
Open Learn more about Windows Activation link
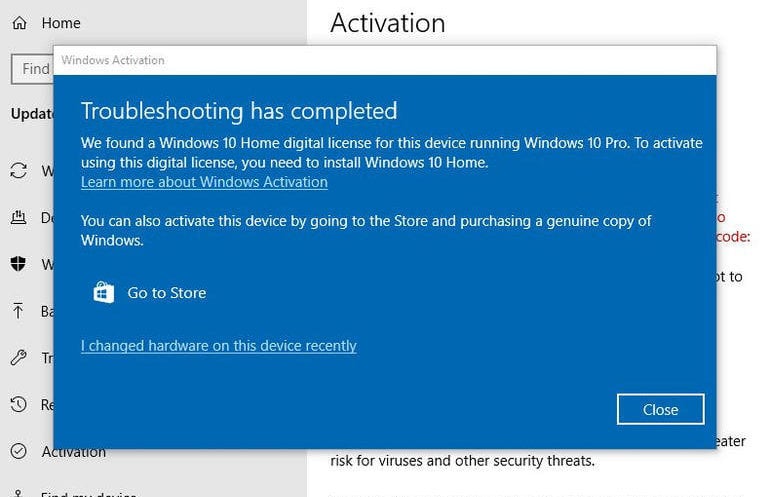pos(204,182)
